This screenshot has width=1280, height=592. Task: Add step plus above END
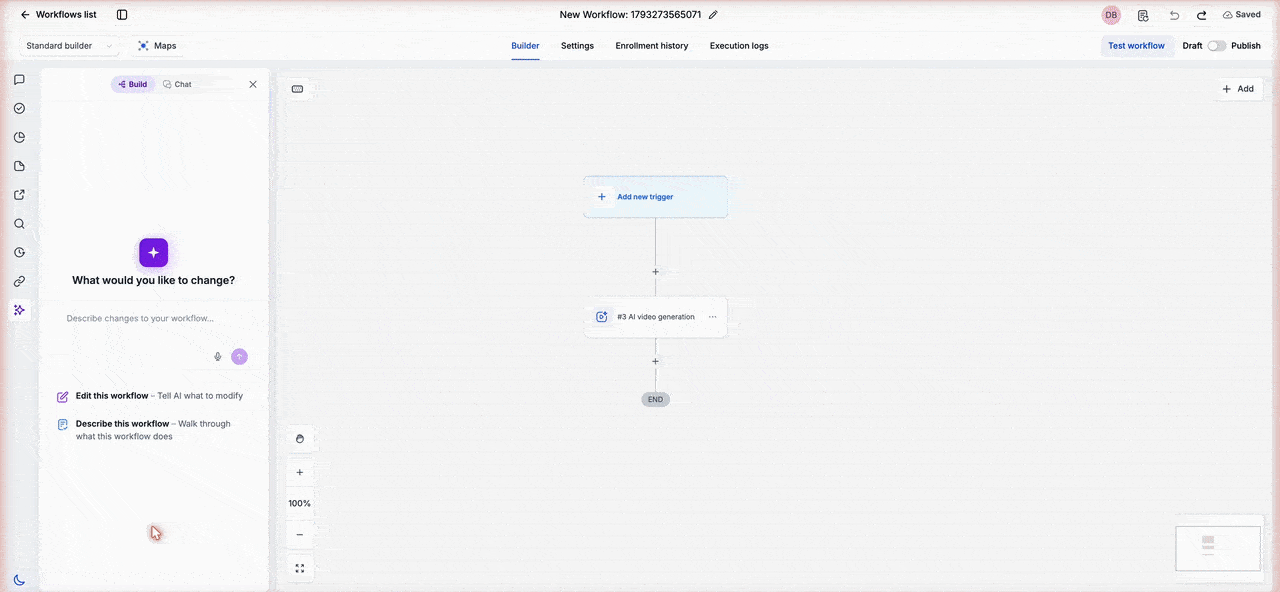[x=656, y=362]
